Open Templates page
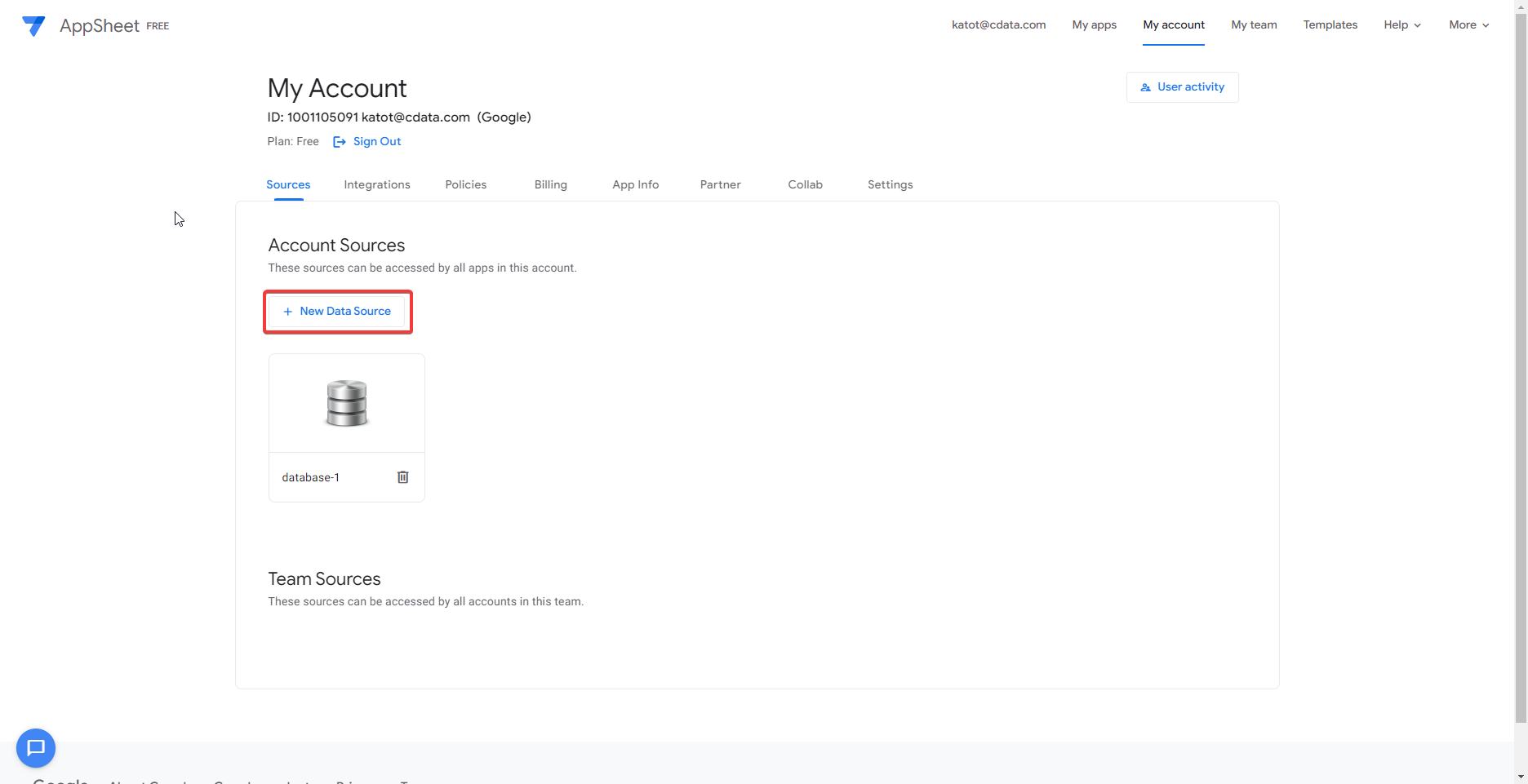The height and width of the screenshot is (784, 1528). tap(1330, 25)
